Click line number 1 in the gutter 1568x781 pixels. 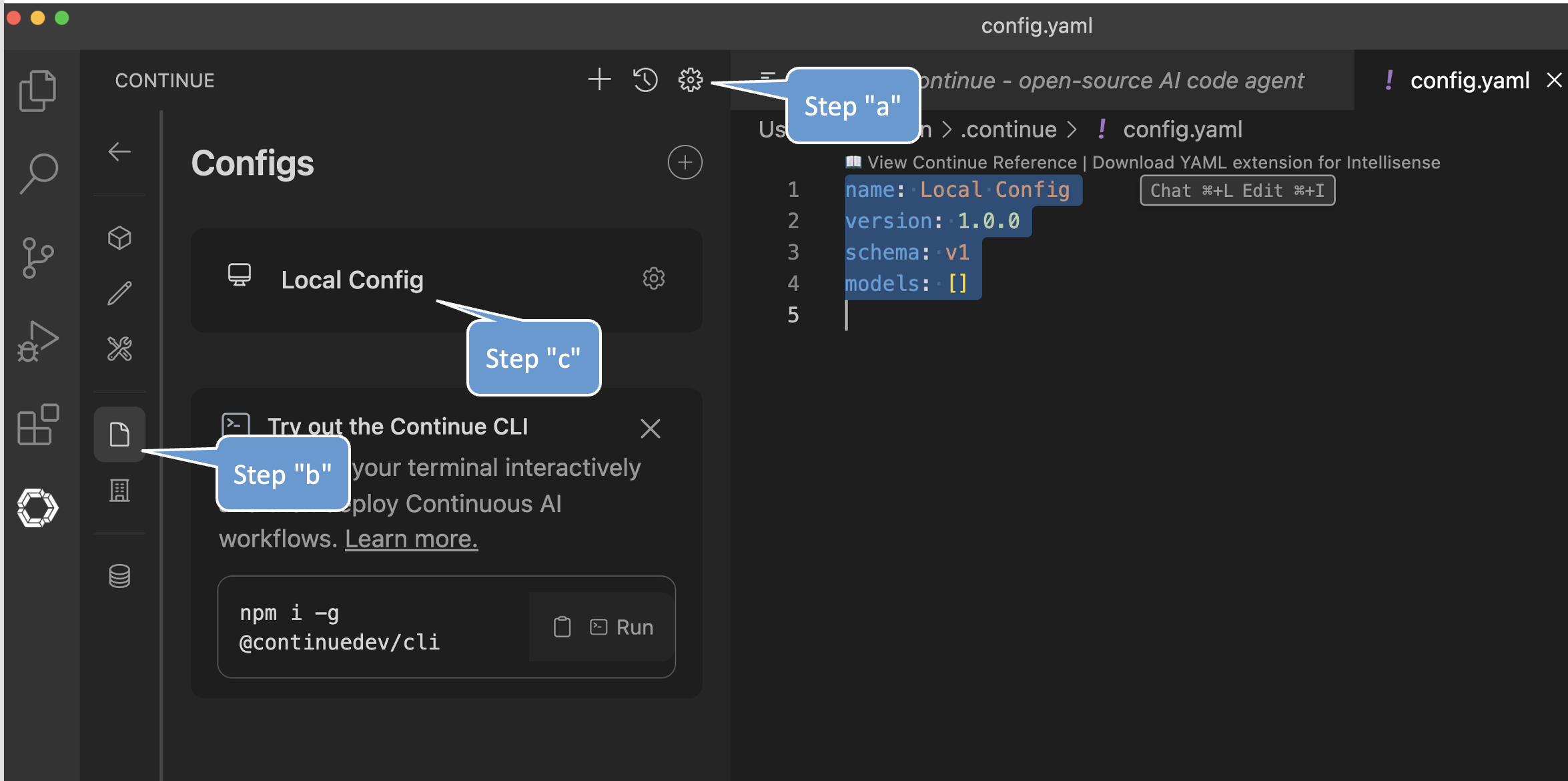pyautogui.click(x=793, y=190)
